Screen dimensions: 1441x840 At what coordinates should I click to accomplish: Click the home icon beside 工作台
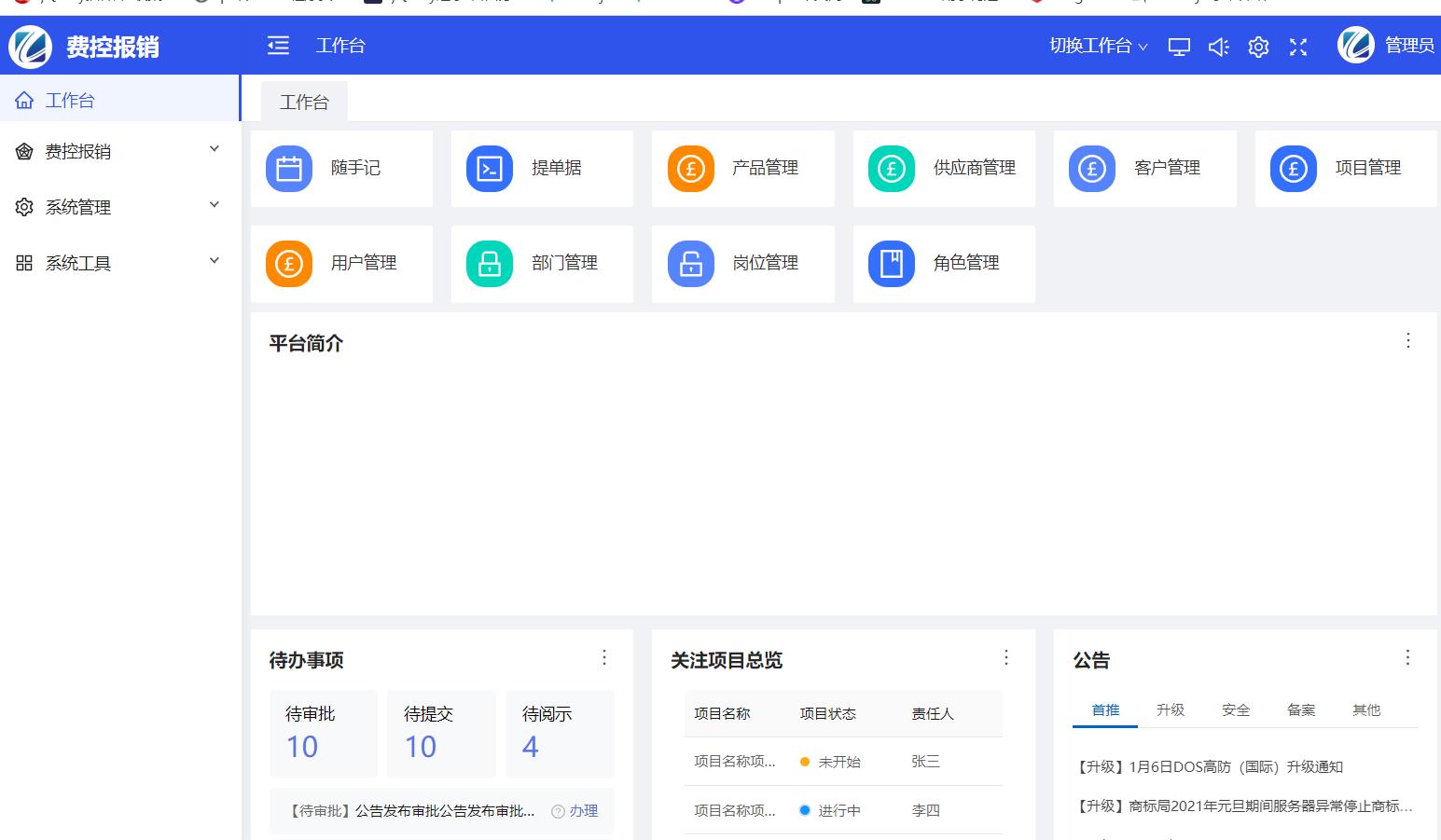pyautogui.click(x=24, y=100)
